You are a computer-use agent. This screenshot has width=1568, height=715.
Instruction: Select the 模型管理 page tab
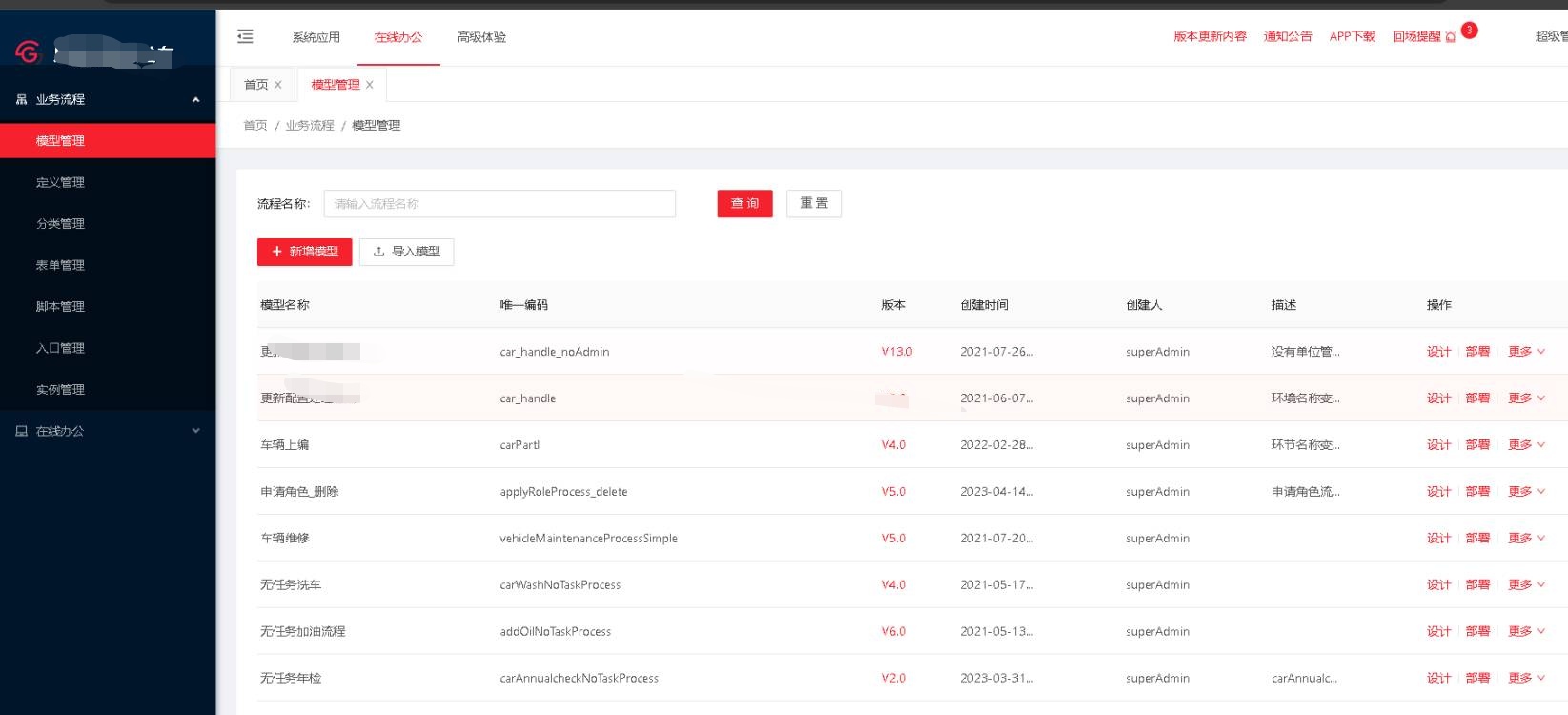(x=336, y=85)
